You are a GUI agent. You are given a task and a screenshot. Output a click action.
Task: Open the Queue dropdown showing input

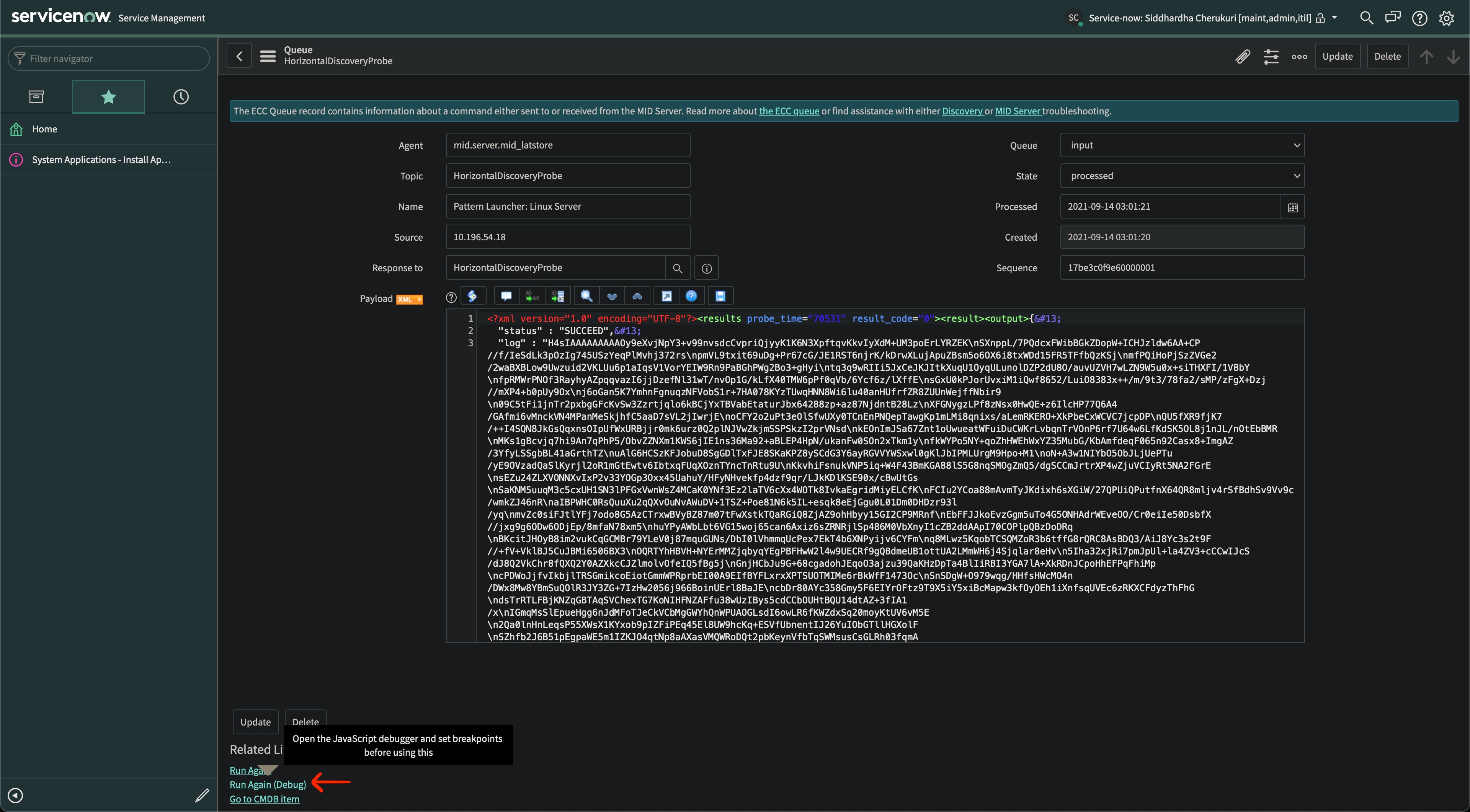point(1182,145)
